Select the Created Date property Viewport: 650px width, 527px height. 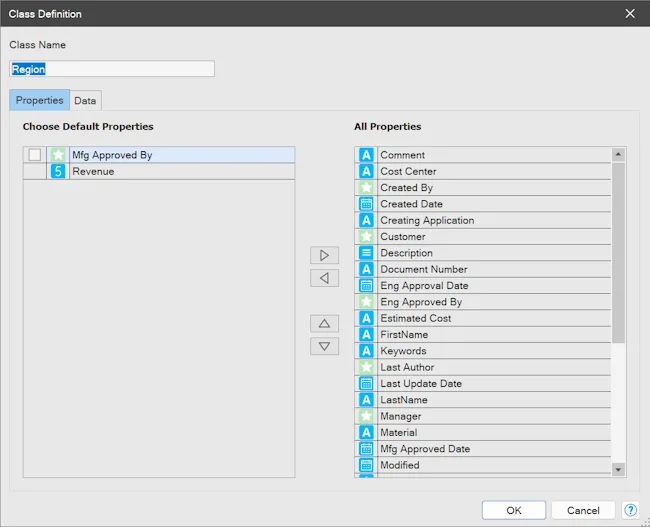483,204
